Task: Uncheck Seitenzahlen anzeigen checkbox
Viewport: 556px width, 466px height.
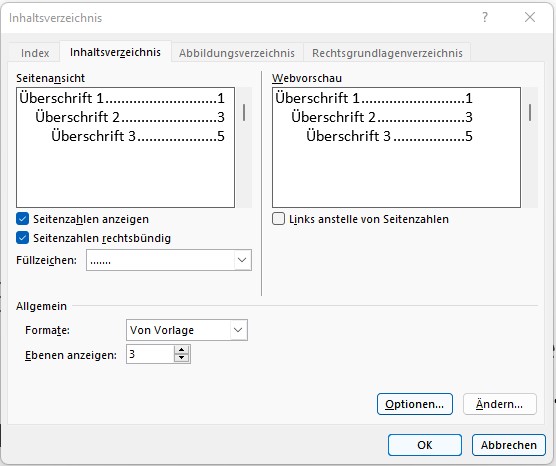Action: pos(22,219)
